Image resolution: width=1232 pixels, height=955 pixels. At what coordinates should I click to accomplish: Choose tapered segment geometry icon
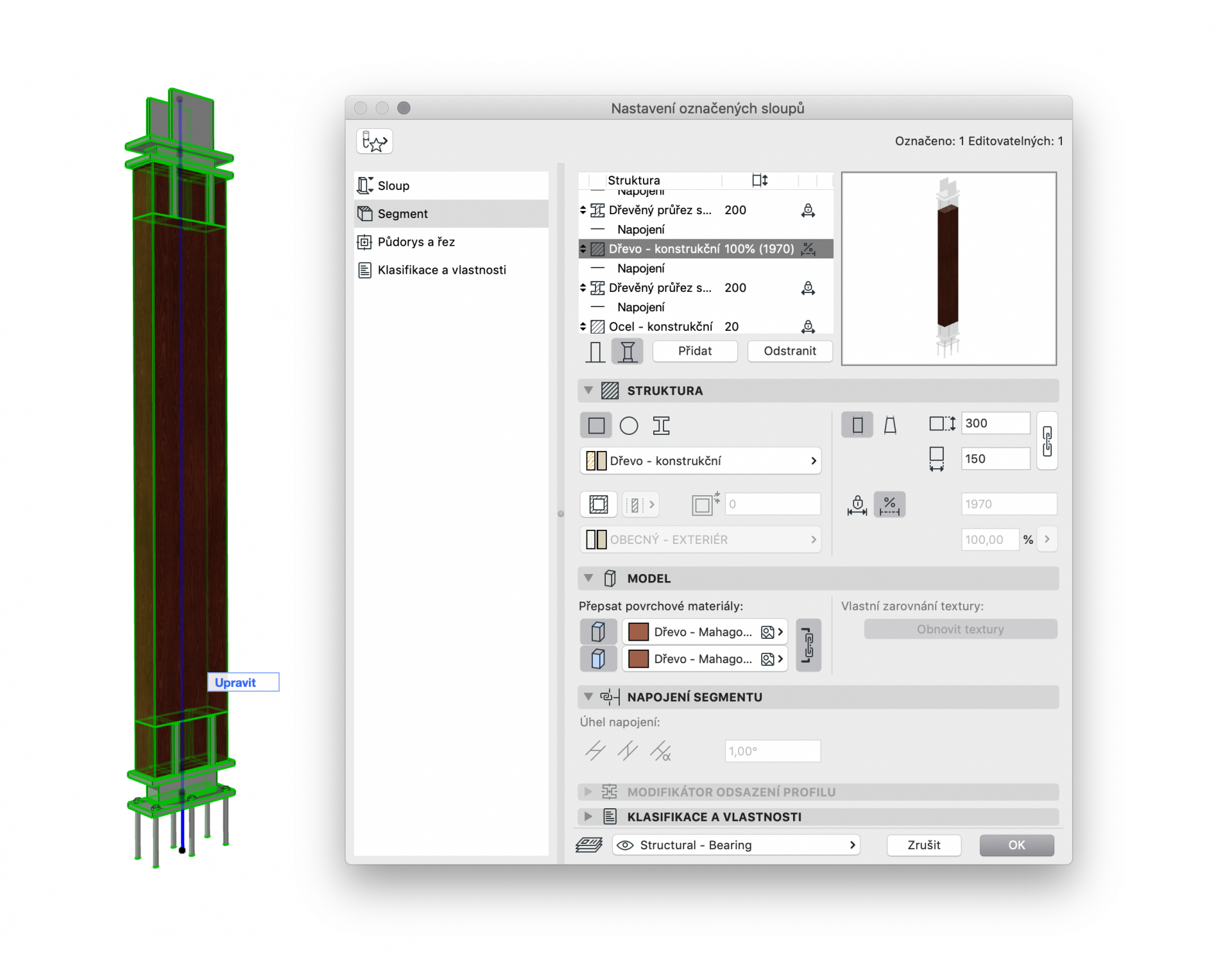coord(890,425)
